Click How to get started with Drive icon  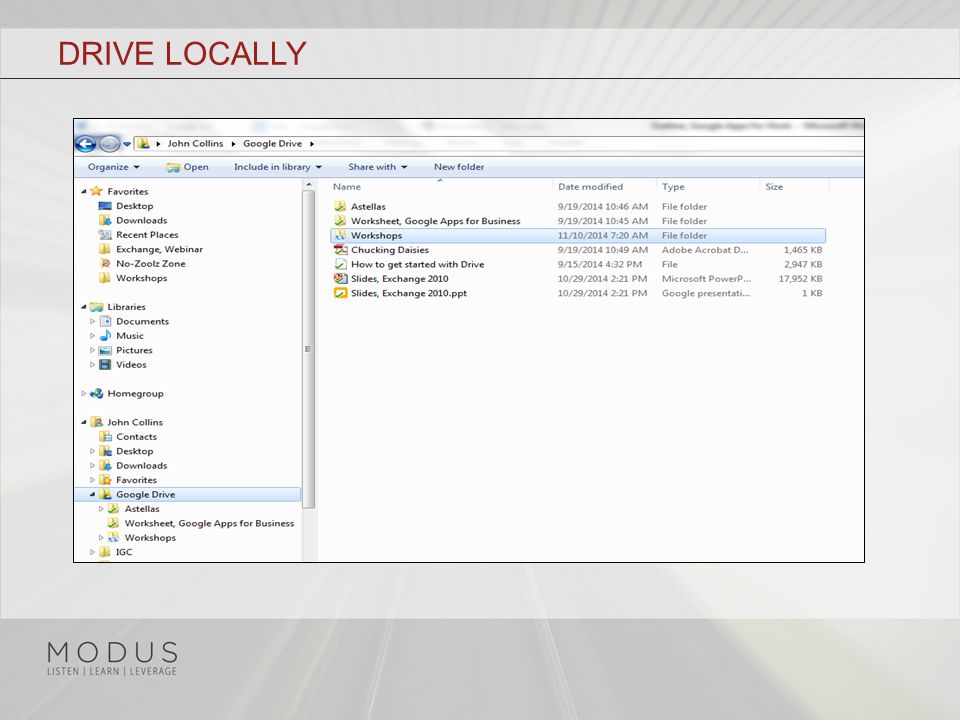(x=340, y=264)
